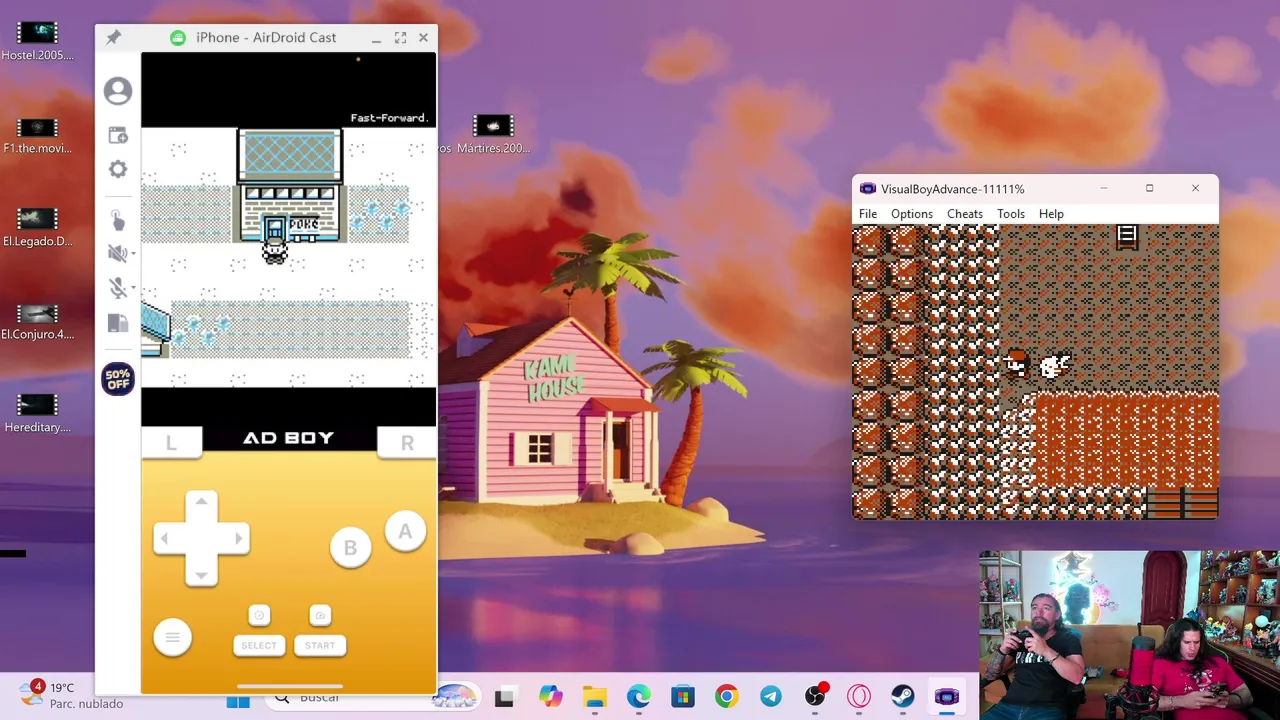
Task: Enable touch control in AirDroid Cast sidebar
Action: click(x=118, y=220)
